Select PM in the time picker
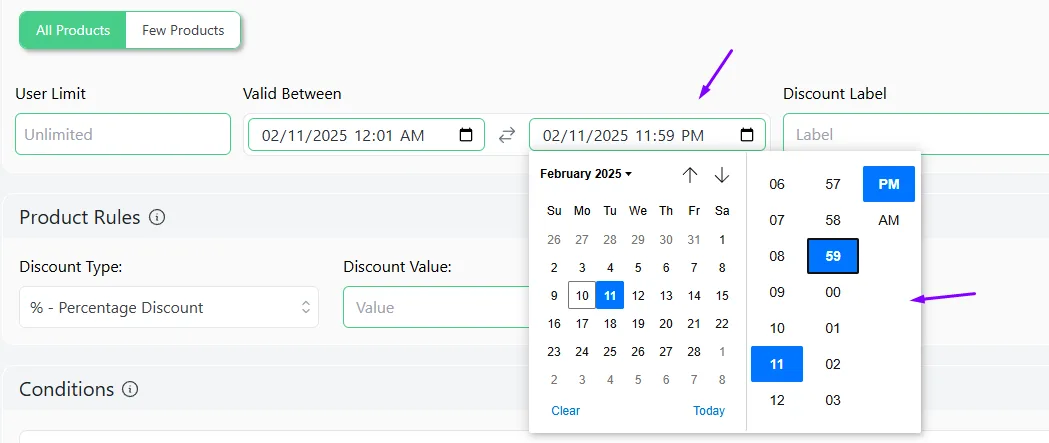 888,184
